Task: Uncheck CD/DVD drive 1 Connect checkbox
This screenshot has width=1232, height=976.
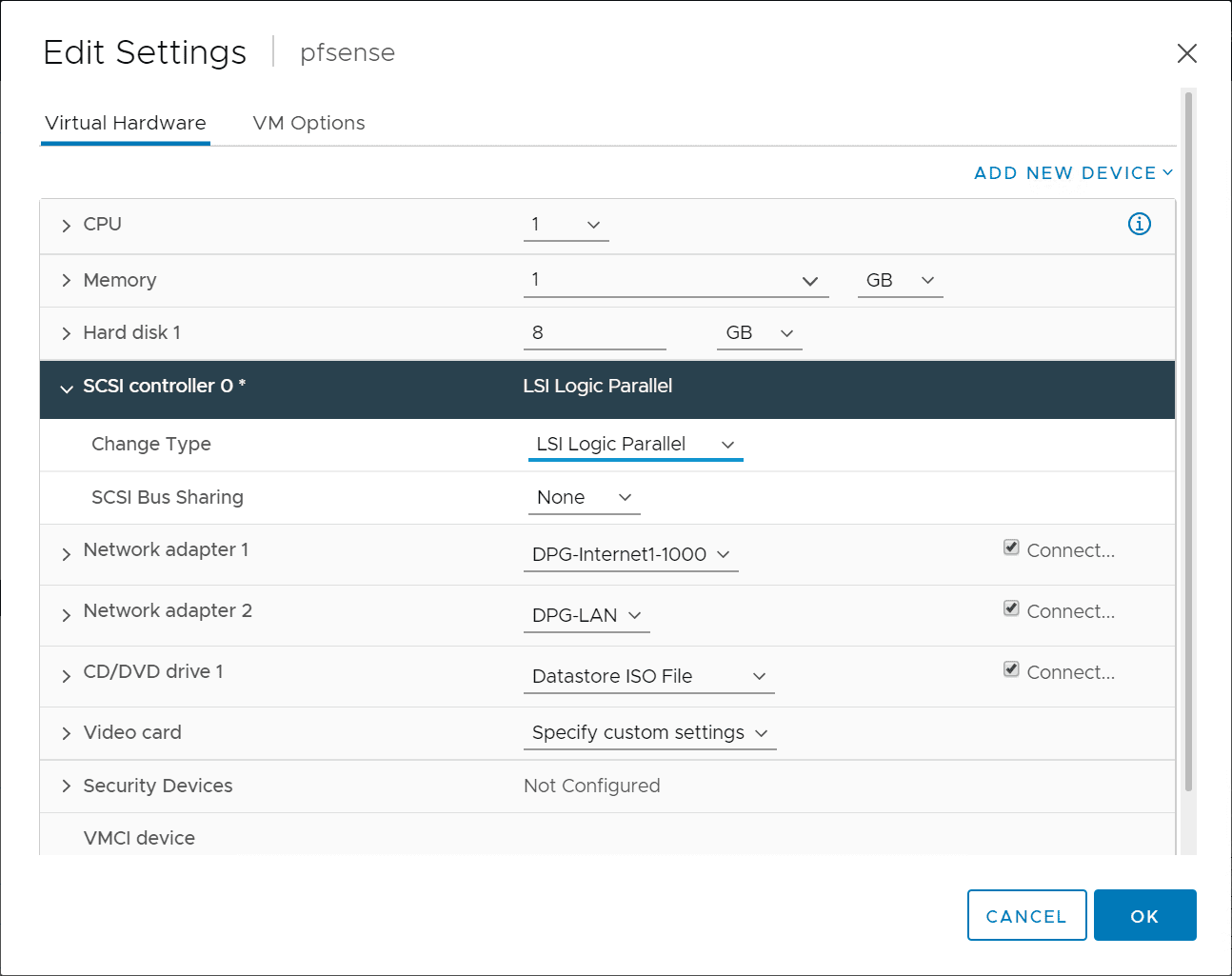Action: [x=1011, y=669]
